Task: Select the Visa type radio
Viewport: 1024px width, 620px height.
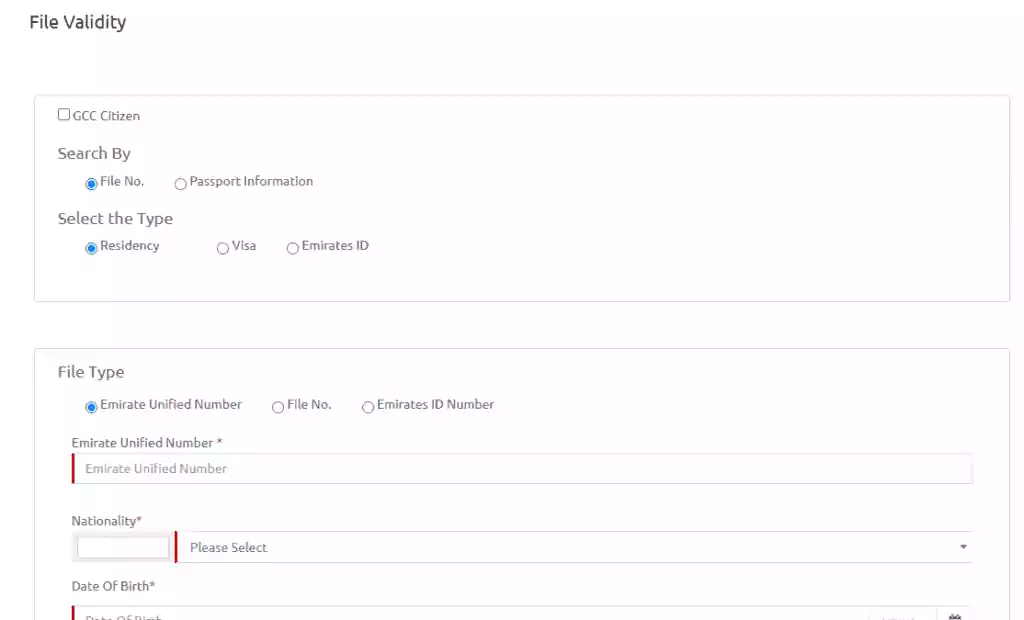Action: pyautogui.click(x=223, y=248)
